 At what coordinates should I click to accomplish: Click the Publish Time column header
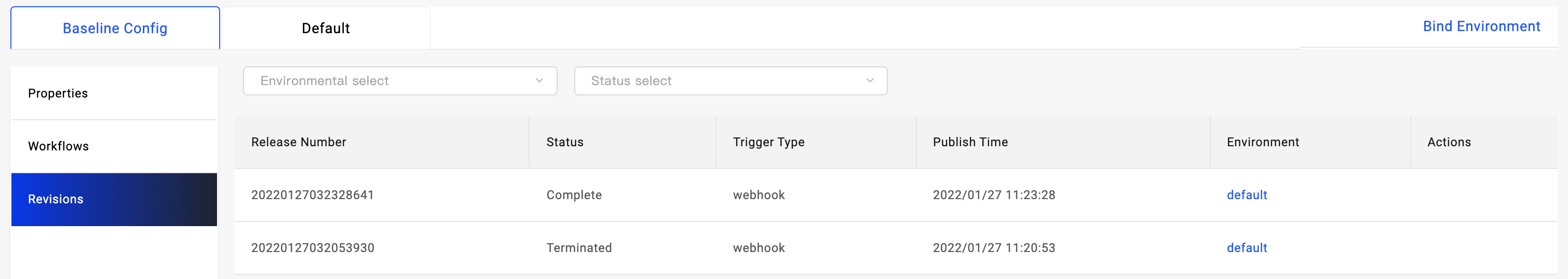pyautogui.click(x=970, y=142)
